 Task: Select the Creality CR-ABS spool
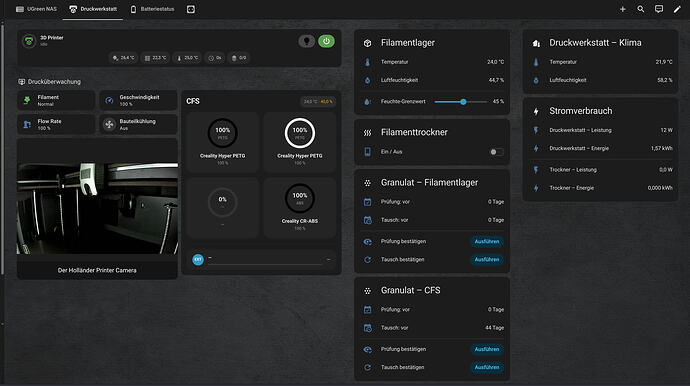tap(300, 208)
